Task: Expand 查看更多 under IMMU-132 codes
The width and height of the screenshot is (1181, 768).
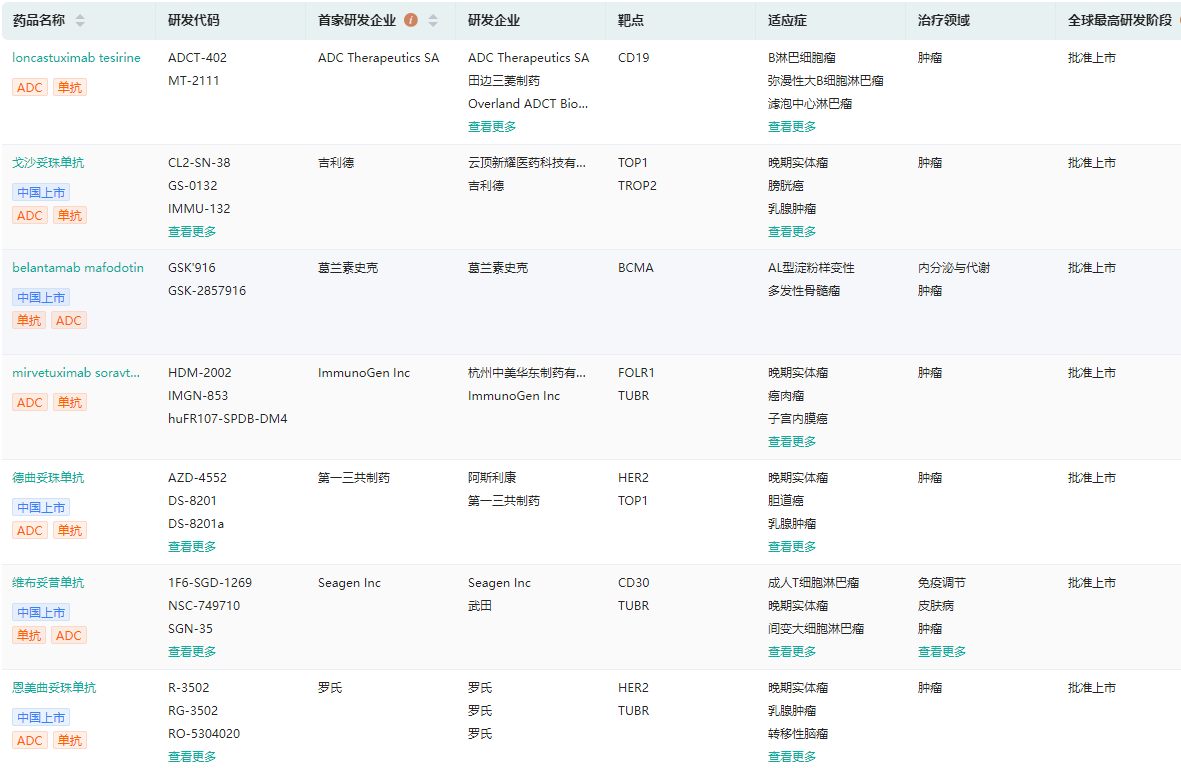Action: (x=192, y=231)
